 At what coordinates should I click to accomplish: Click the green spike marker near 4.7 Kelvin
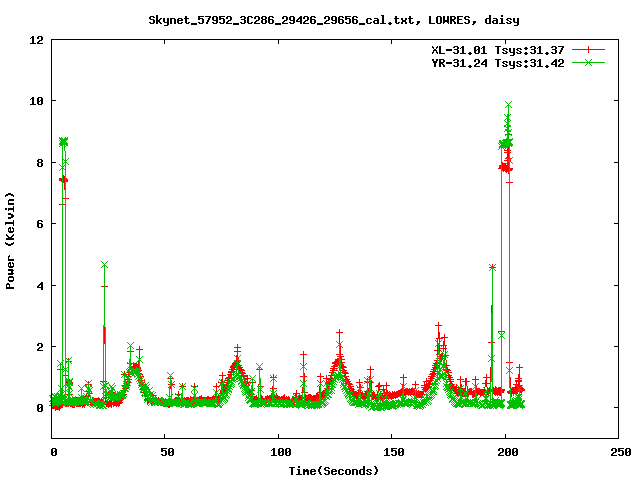click(104, 265)
